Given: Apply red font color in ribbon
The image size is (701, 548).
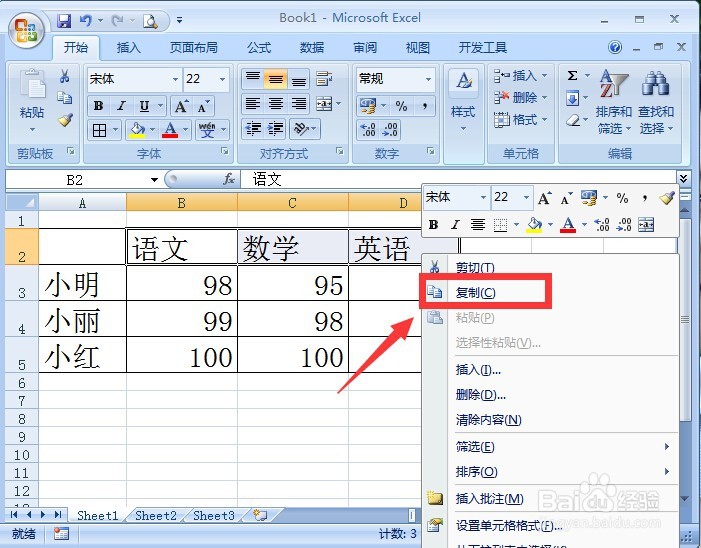Looking at the screenshot, I should pyautogui.click(x=170, y=130).
